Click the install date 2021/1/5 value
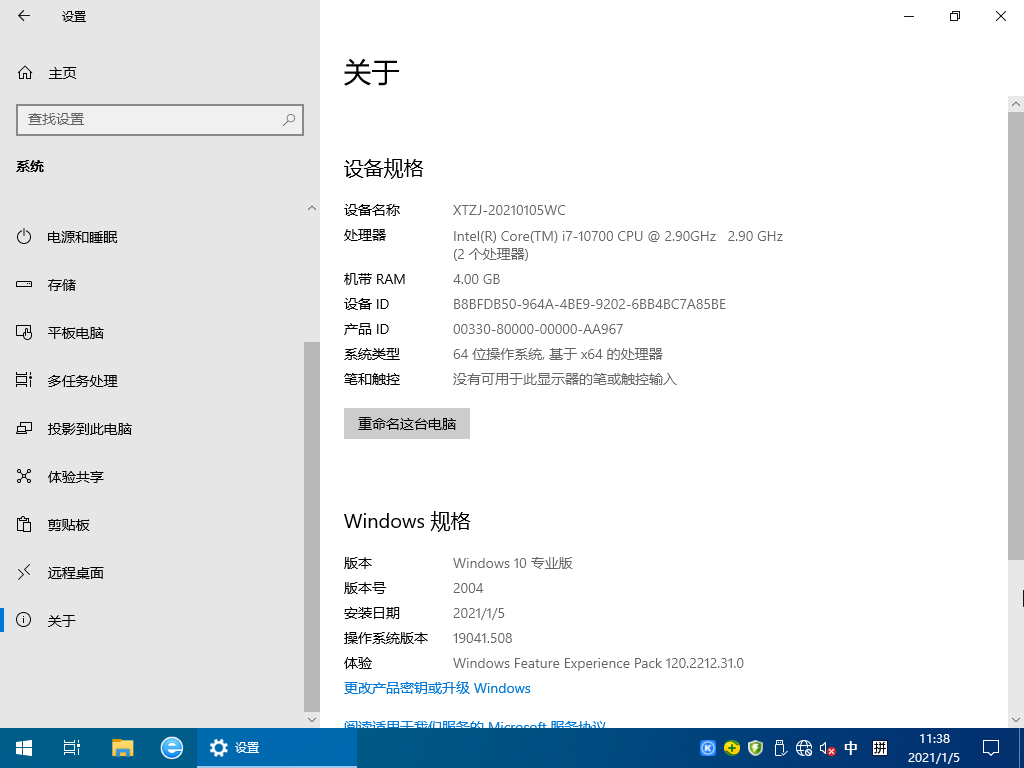1024x768 pixels. [479, 613]
